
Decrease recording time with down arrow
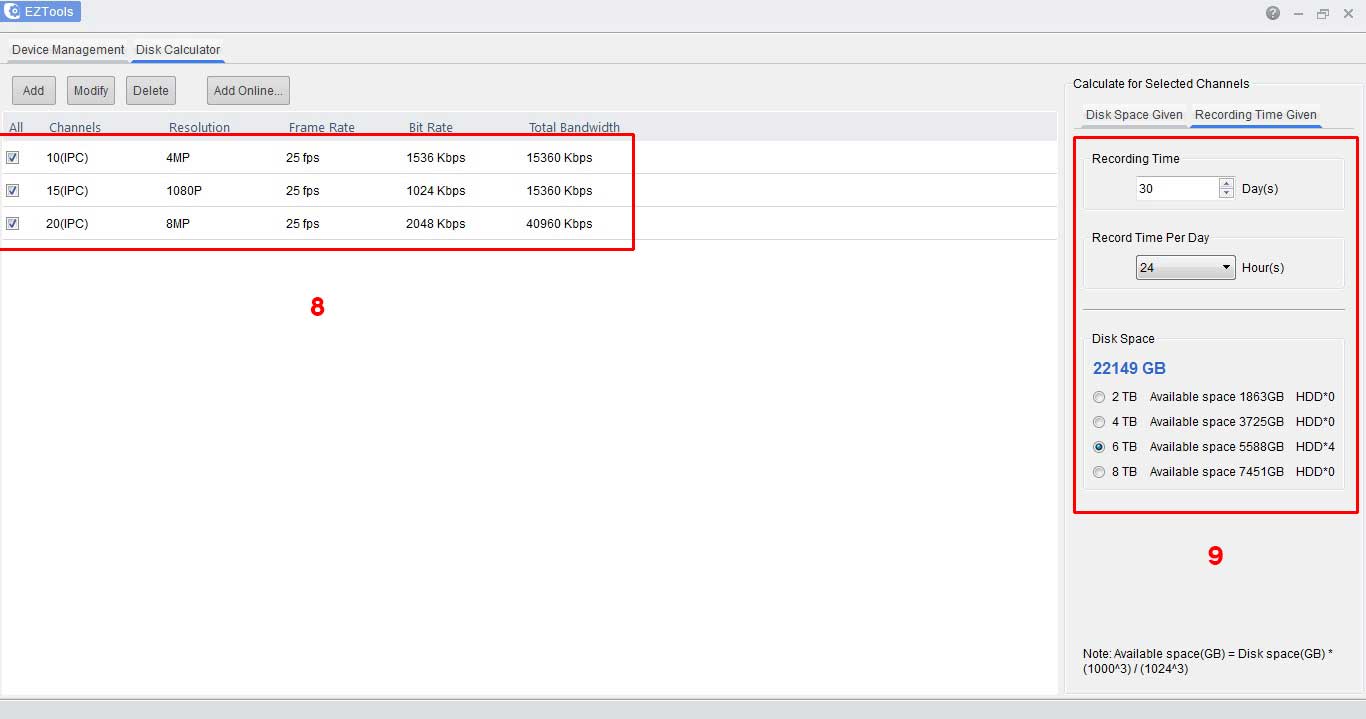[x=1226, y=193]
